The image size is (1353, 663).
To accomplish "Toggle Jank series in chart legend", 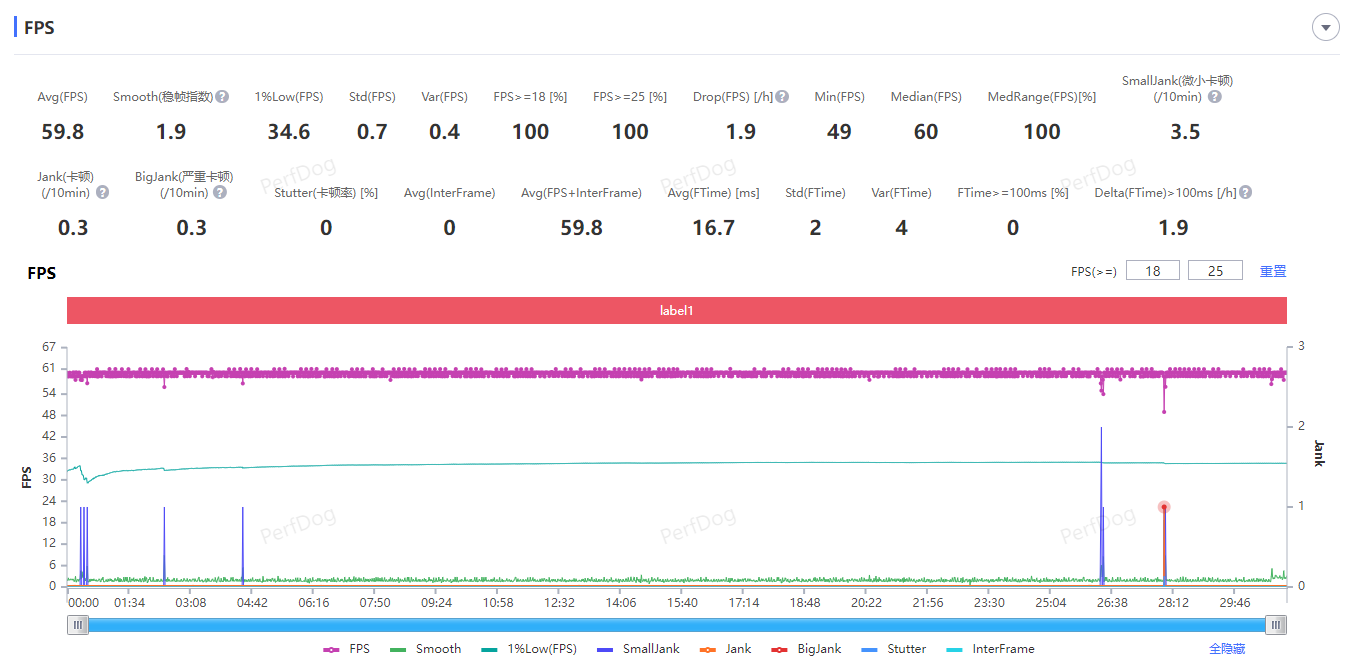I will [x=726, y=649].
